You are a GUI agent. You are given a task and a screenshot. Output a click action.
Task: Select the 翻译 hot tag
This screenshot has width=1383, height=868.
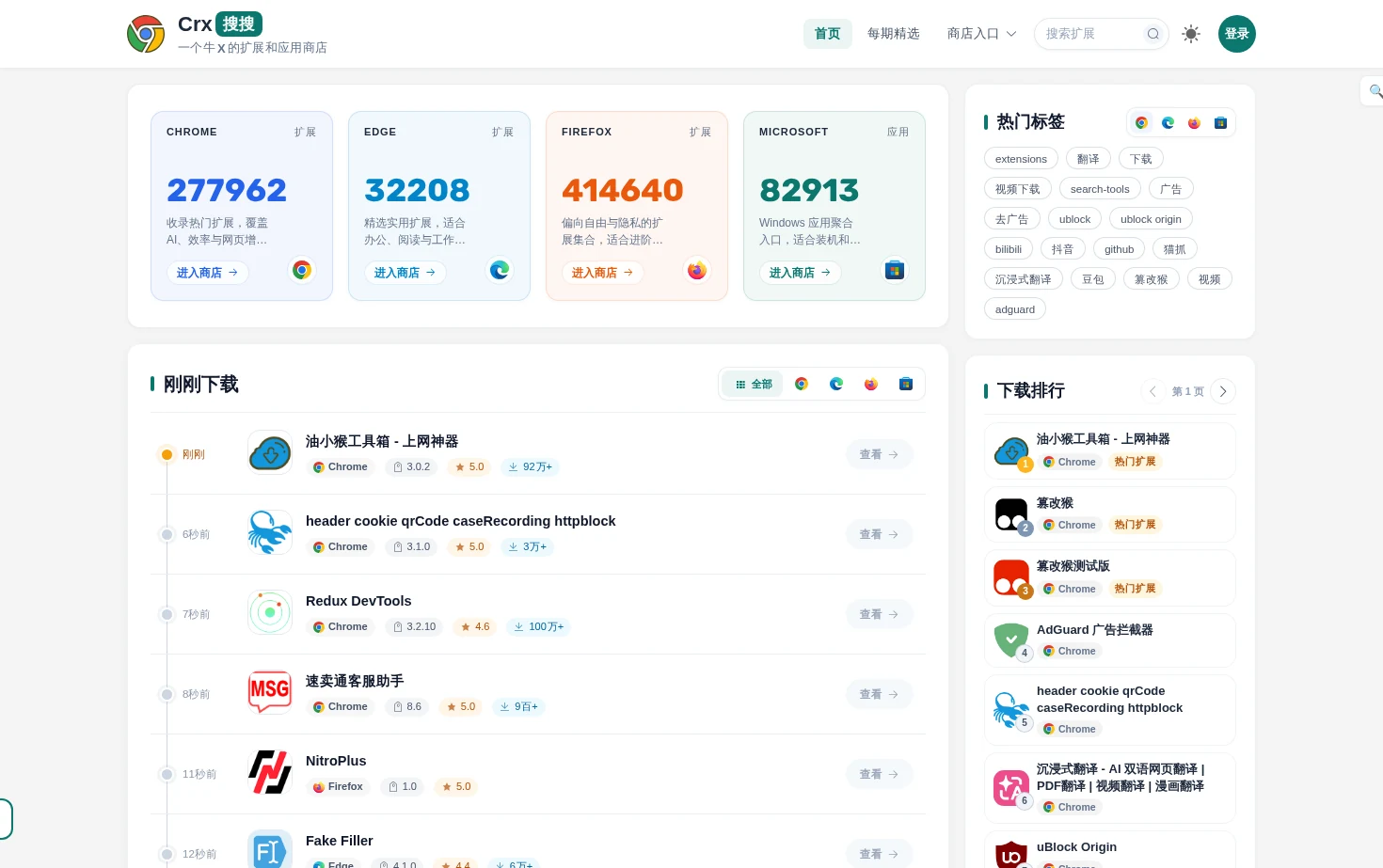pyautogui.click(x=1088, y=159)
